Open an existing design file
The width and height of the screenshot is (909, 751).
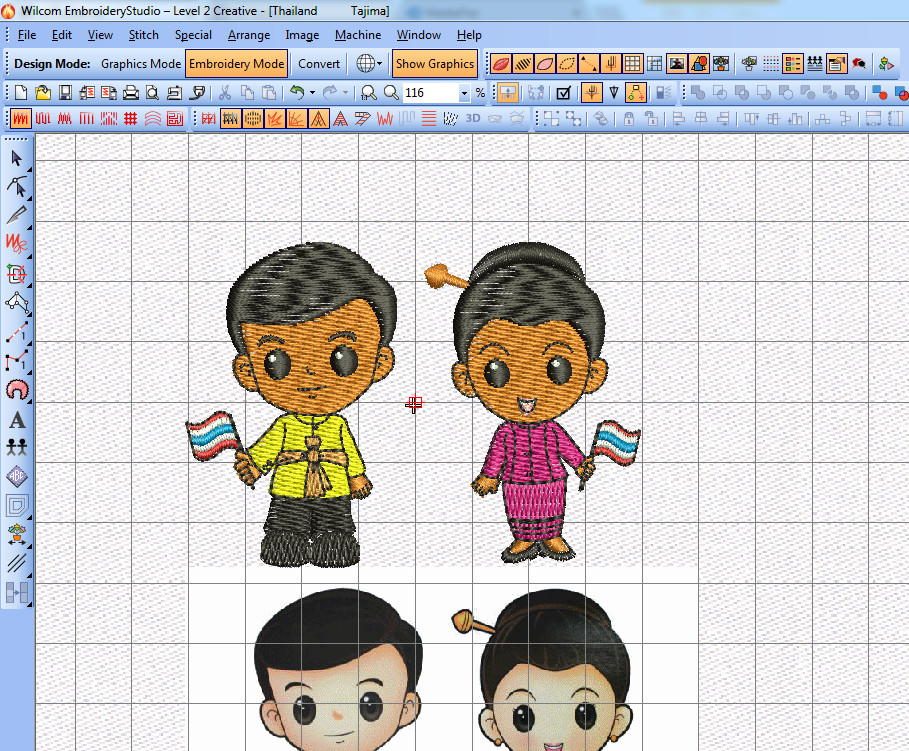43,93
